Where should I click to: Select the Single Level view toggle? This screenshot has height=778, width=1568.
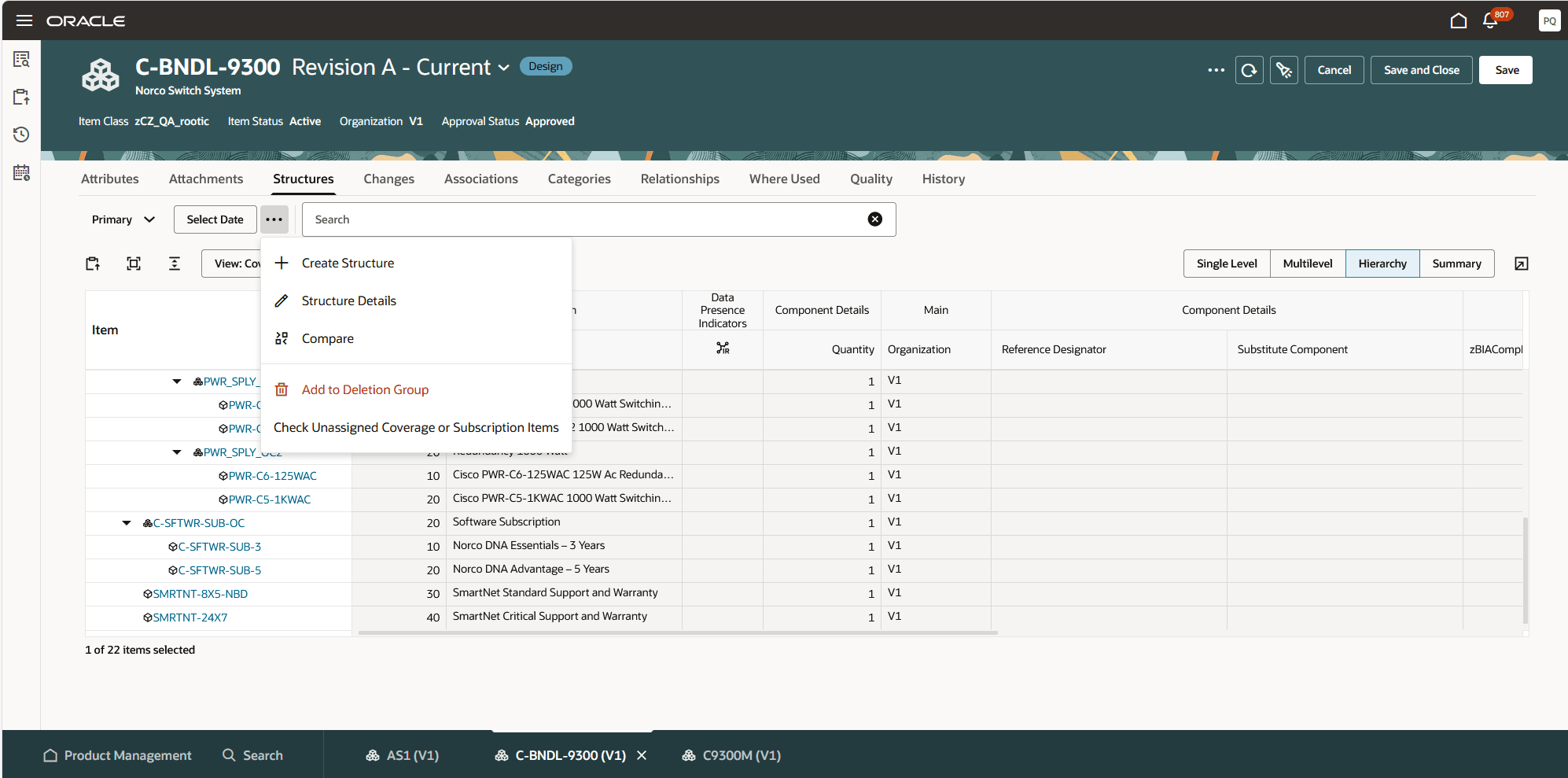coord(1227,264)
